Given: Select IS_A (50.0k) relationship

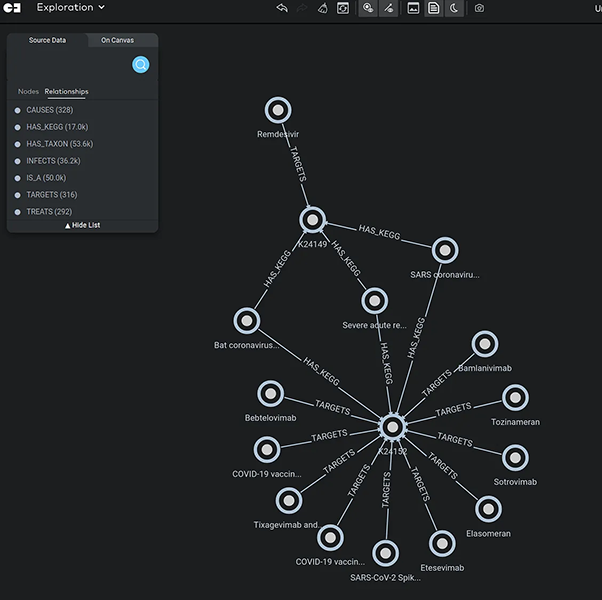Looking at the screenshot, I should pos(46,178).
